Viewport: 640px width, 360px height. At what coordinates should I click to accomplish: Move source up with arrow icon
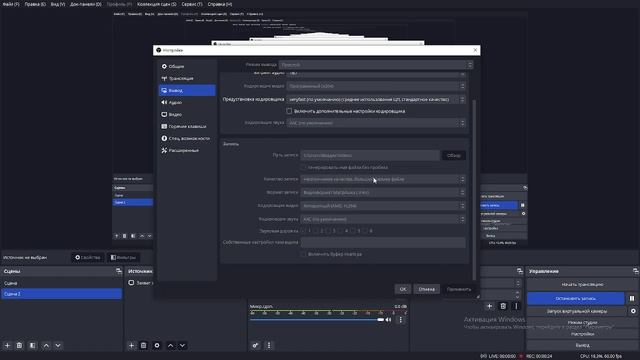click(x=170, y=345)
